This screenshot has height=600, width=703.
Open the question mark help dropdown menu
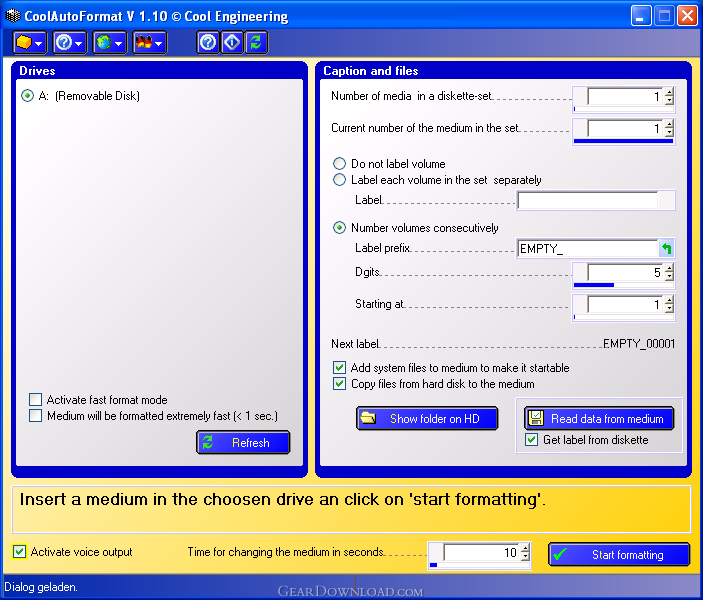coord(69,43)
